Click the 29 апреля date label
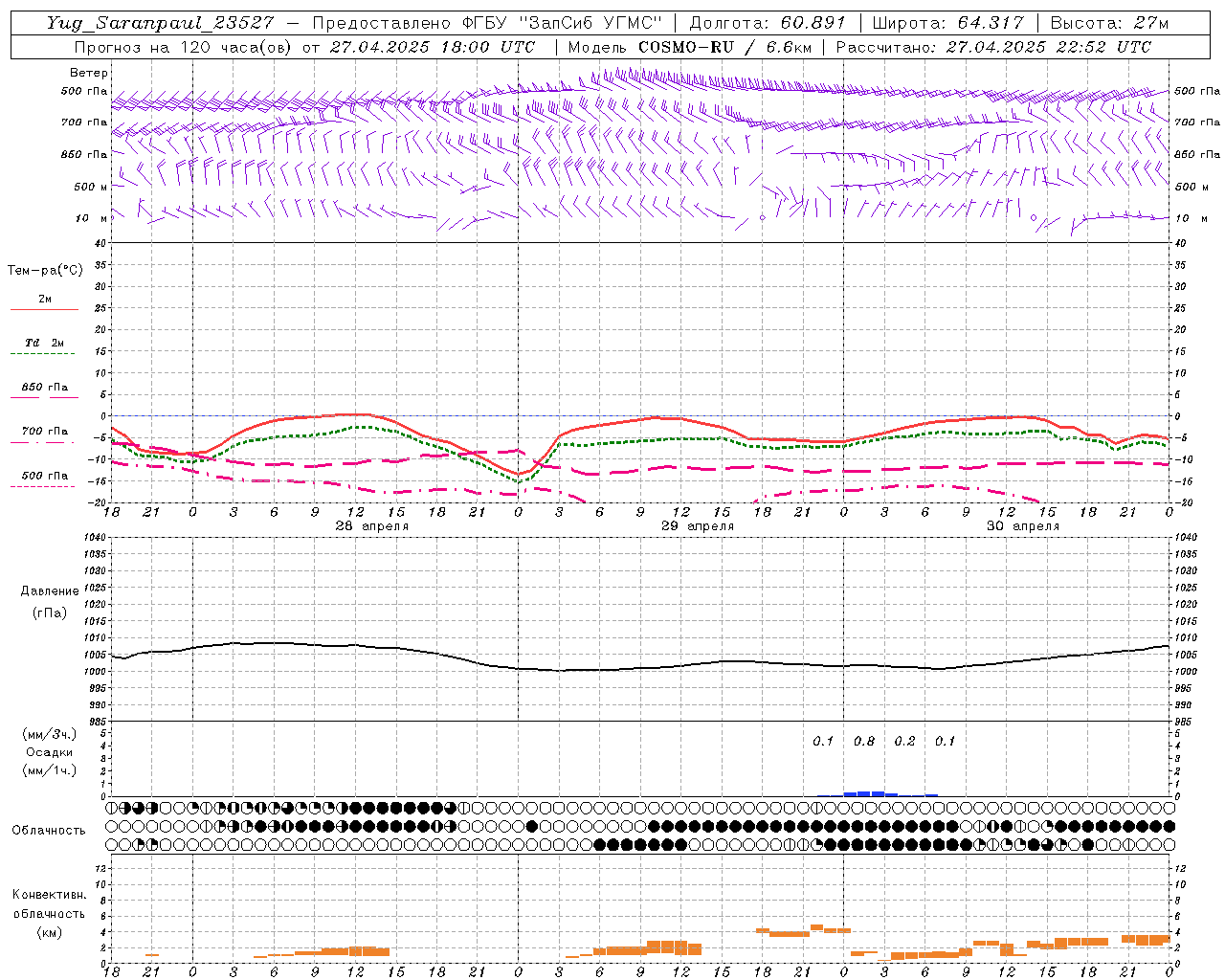Viewport: 1225px width, 980px height. (698, 526)
